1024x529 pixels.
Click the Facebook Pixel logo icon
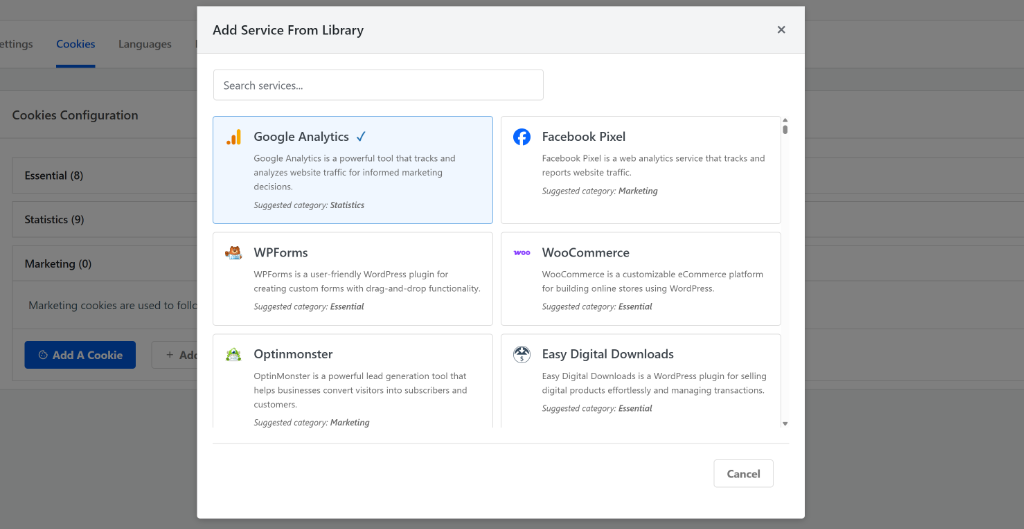[522, 137]
